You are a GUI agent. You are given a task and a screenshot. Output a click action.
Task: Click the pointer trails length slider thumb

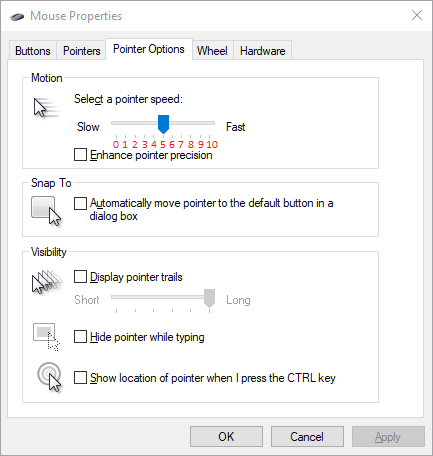pos(209,298)
